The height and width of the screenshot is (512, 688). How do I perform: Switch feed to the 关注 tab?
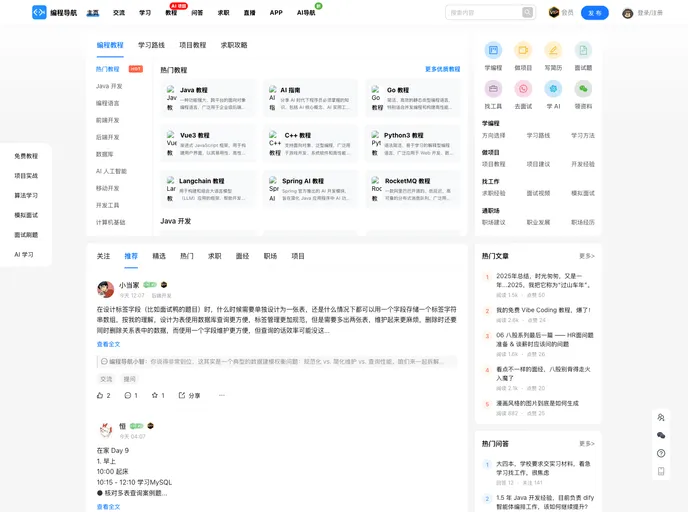tap(103, 256)
